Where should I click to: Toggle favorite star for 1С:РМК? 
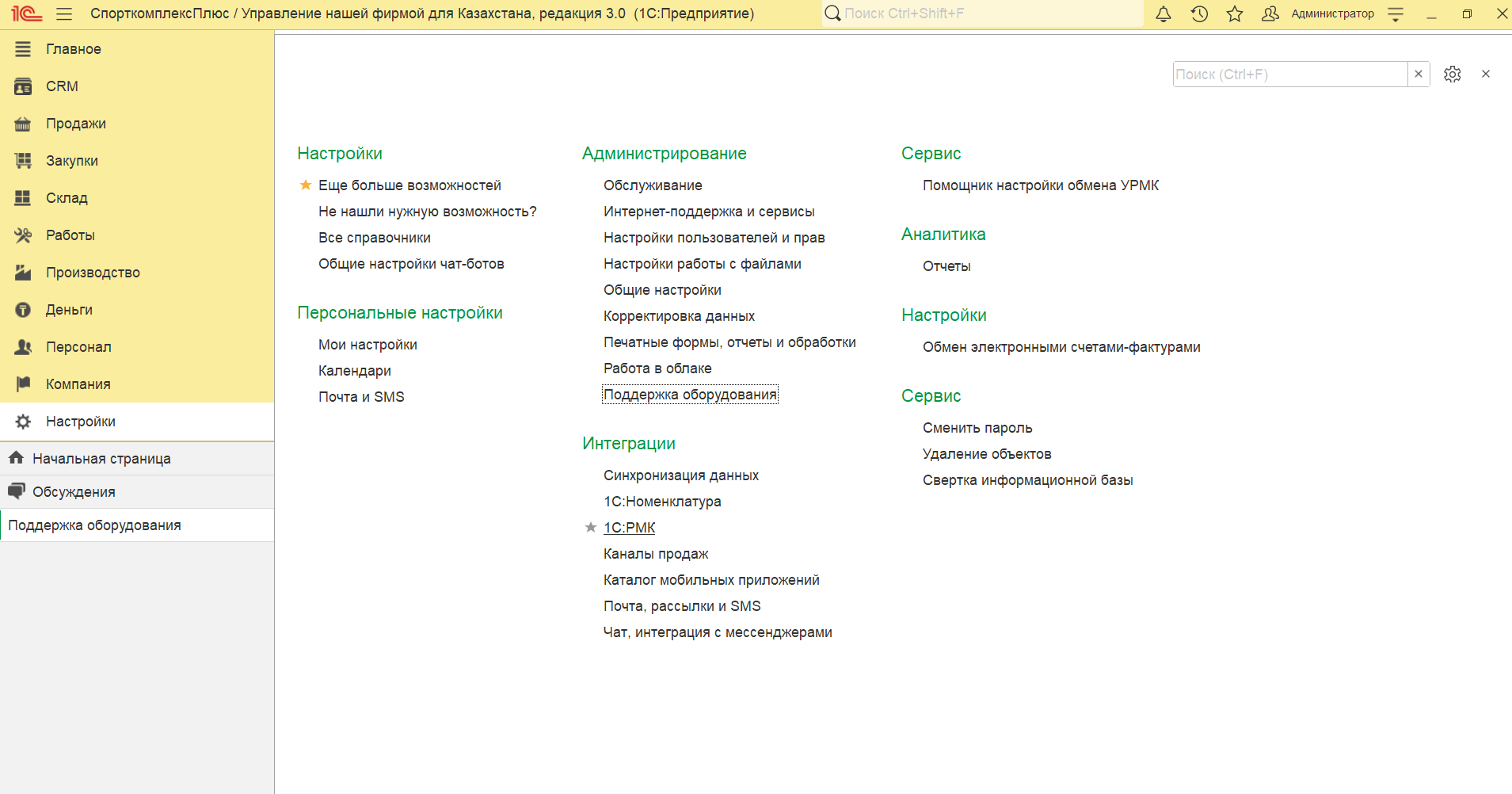(590, 527)
